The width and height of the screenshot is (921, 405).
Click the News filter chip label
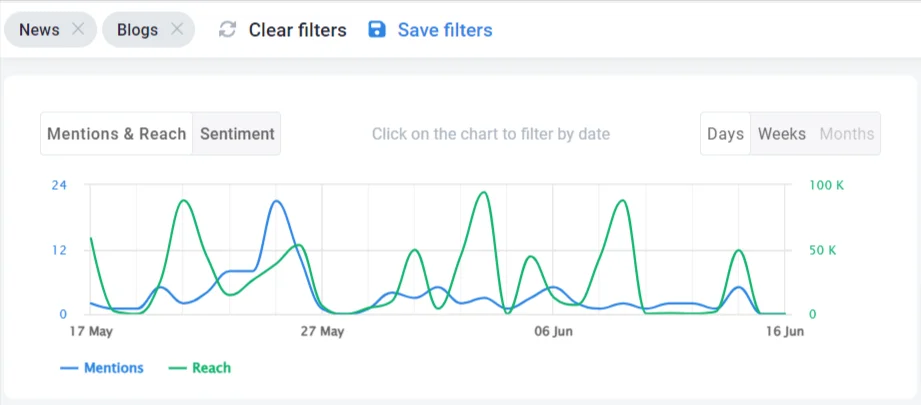[40, 30]
